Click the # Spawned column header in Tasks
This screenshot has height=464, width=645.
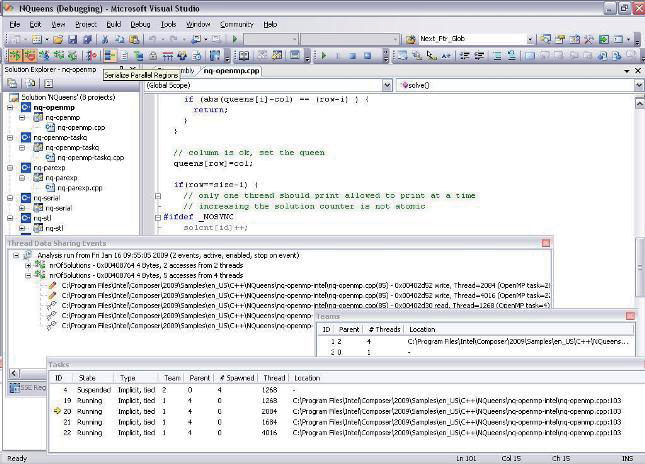[236, 378]
